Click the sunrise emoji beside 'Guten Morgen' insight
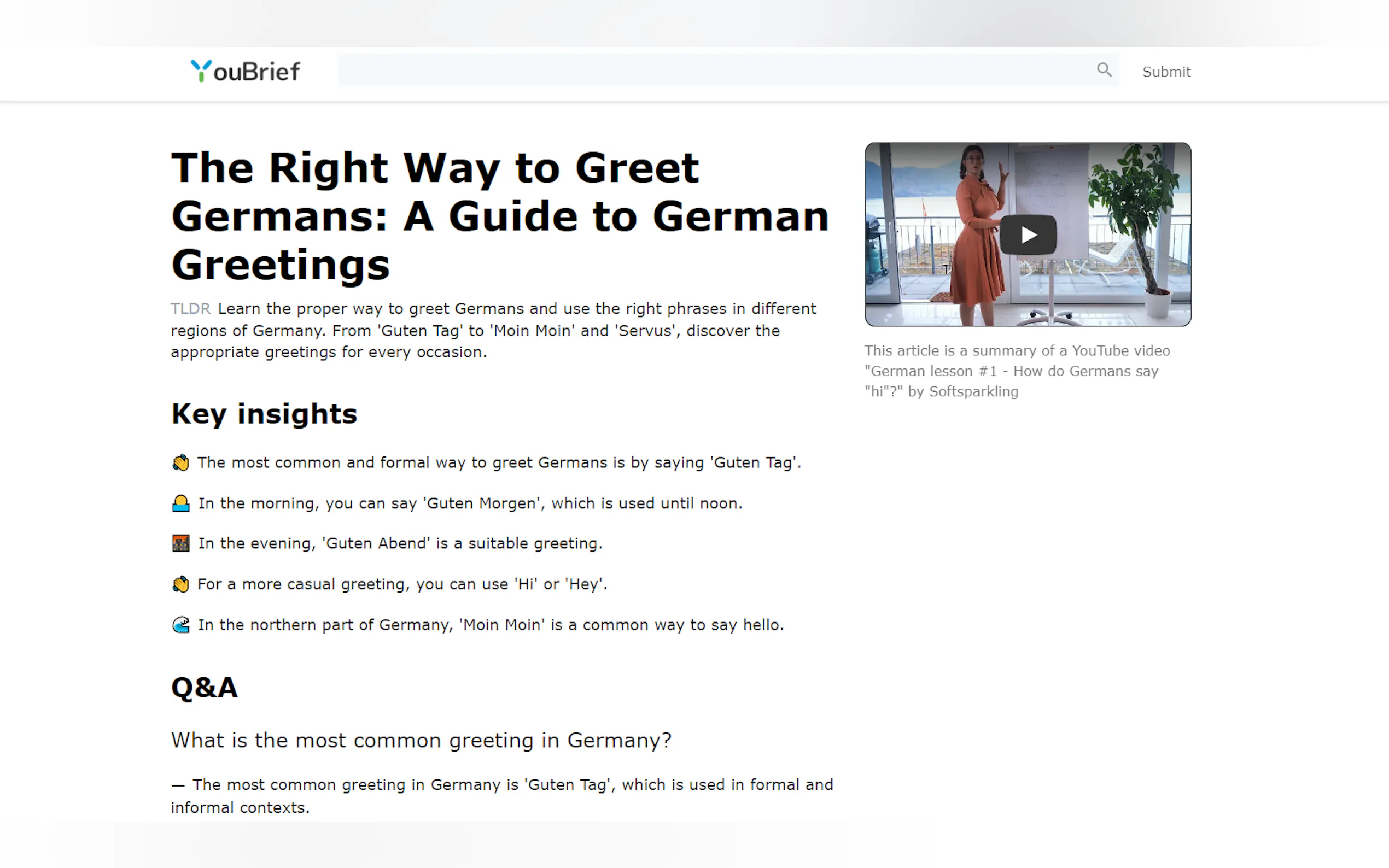This screenshot has width=1389, height=868. 180,503
